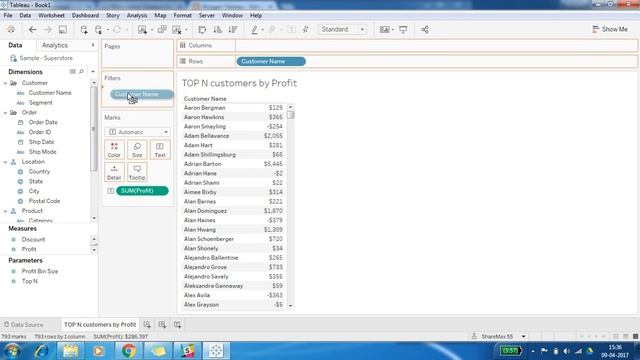Image resolution: width=640 pixels, height=360 pixels.
Task: Open the Analysis menu
Action: click(x=137, y=16)
